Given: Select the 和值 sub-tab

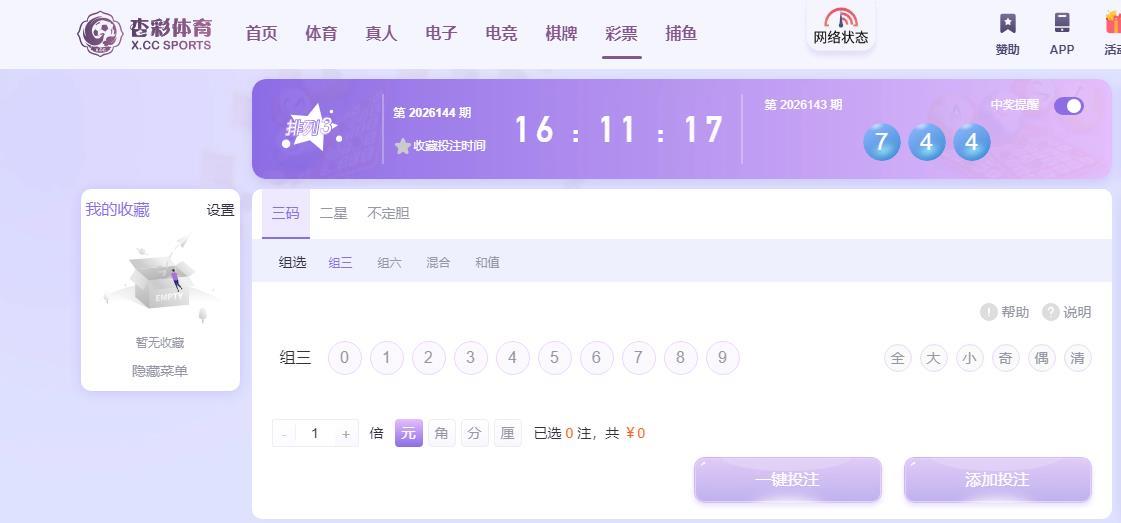Looking at the screenshot, I should point(488,263).
